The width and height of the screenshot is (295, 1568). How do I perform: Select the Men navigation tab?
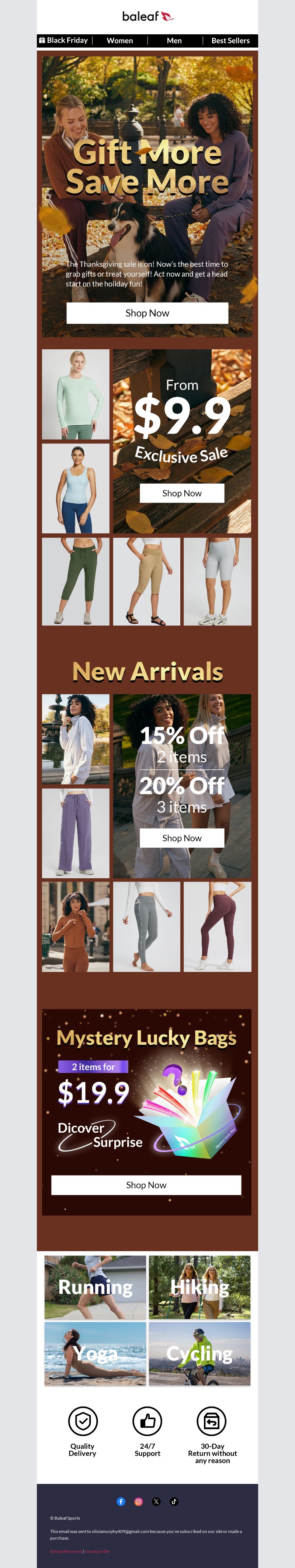tap(174, 41)
